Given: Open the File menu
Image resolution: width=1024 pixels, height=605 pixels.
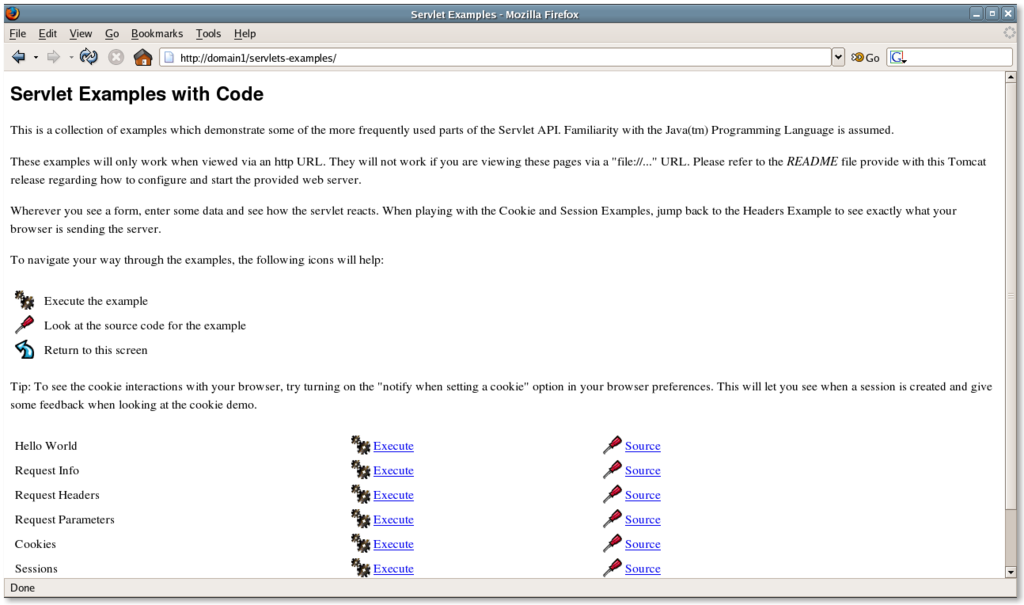Looking at the screenshot, I should tap(17, 34).
